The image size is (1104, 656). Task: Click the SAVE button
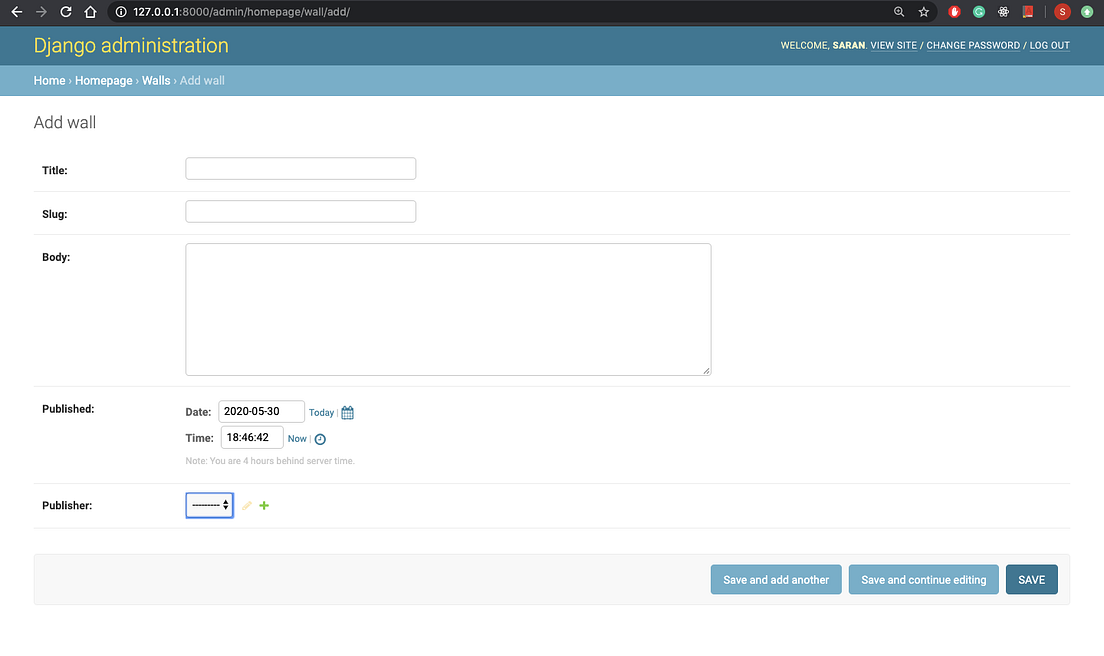[x=1031, y=579]
